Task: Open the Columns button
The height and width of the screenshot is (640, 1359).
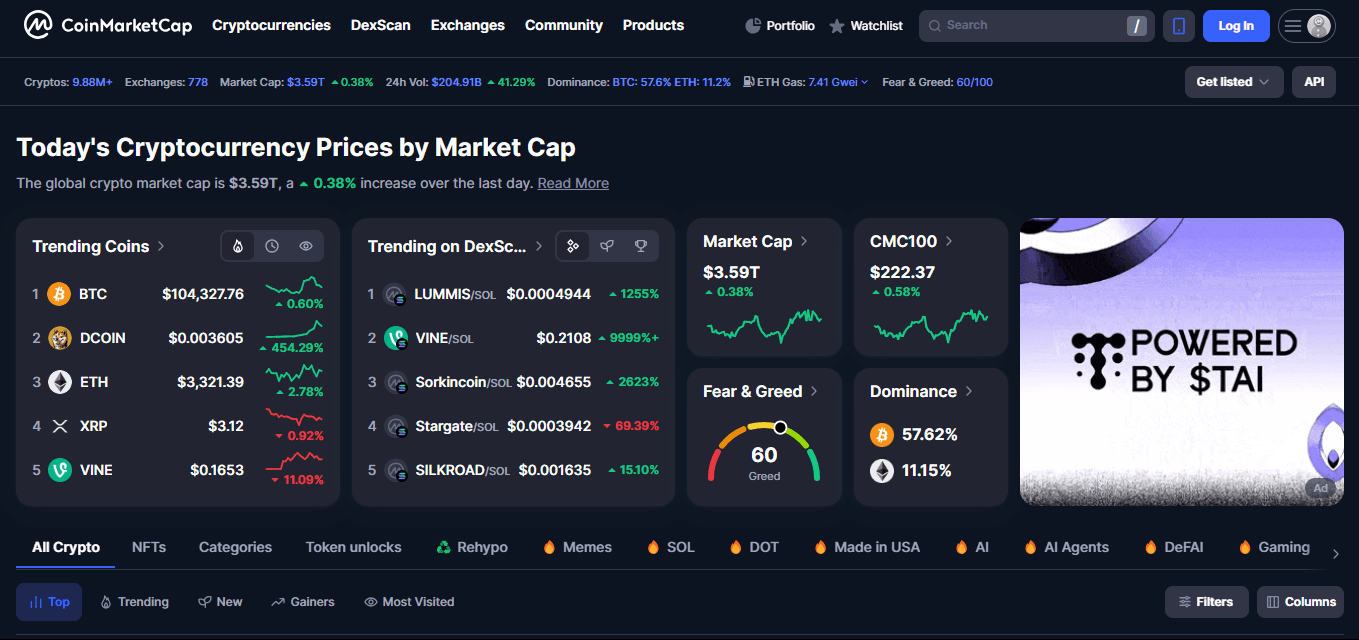Action: tap(1300, 602)
